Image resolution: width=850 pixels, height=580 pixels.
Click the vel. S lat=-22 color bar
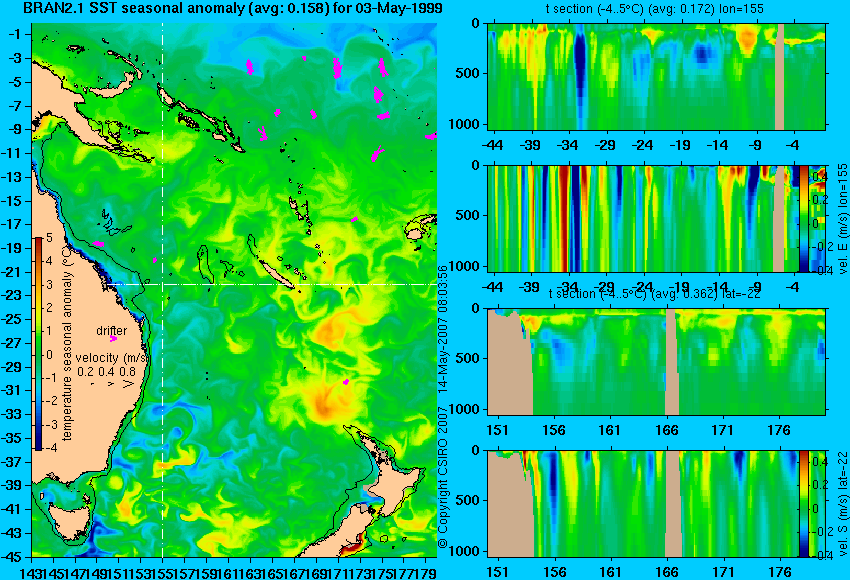[804, 504]
